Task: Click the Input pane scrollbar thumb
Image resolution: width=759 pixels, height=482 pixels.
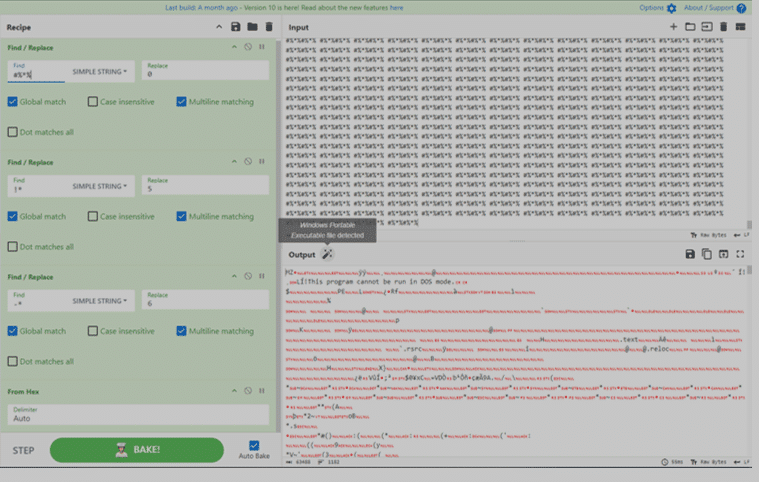Action: (x=749, y=225)
